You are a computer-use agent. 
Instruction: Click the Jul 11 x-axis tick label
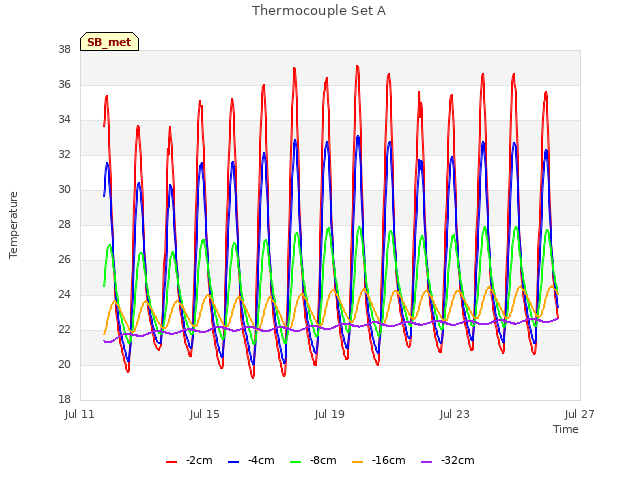pyautogui.click(x=80, y=414)
